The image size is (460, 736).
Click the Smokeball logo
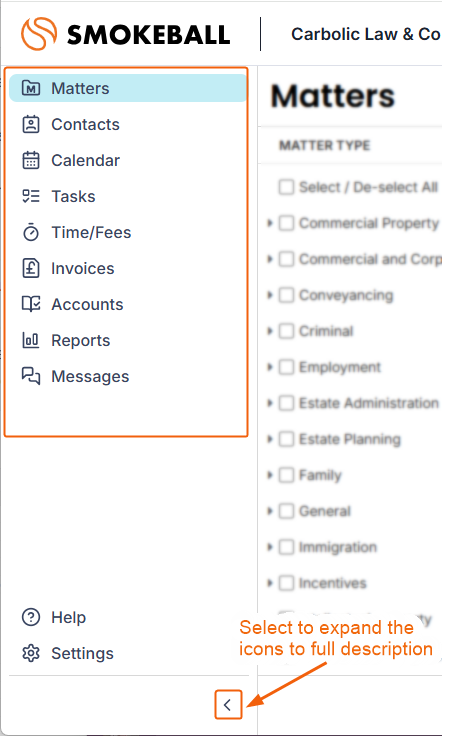tap(125, 34)
